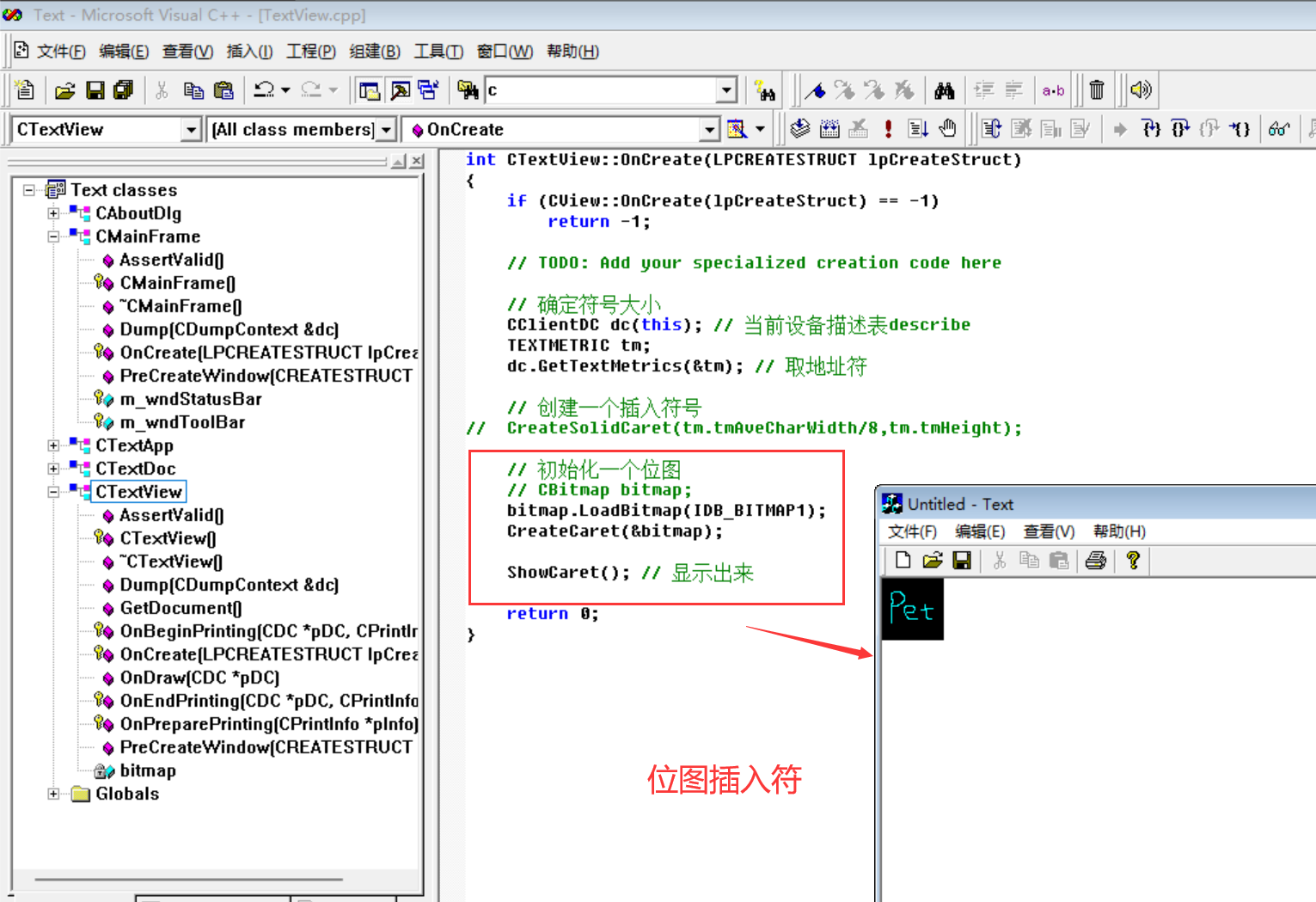Open the CTextView class dropdown
The height and width of the screenshot is (902, 1316).
click(x=191, y=129)
